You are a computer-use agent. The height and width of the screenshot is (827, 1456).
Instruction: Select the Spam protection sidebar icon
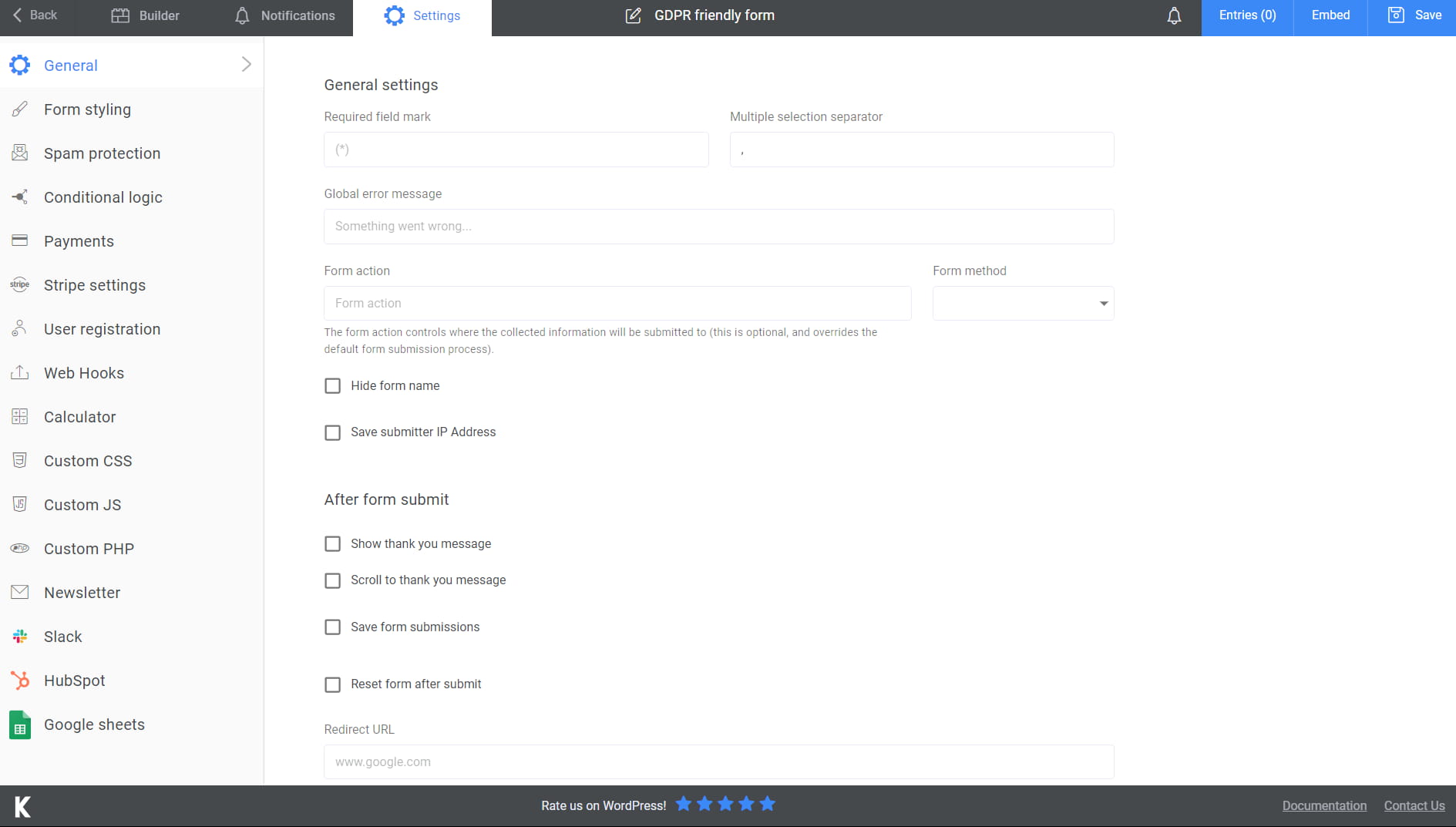[19, 153]
